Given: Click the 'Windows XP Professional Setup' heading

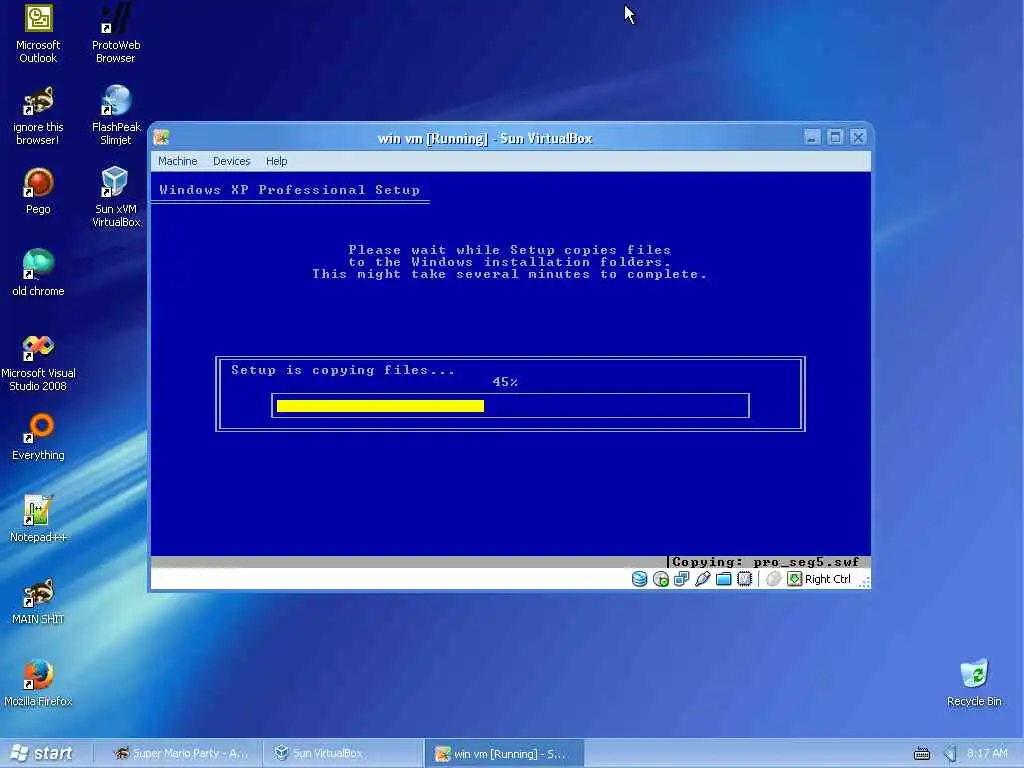Looking at the screenshot, I should pos(289,190).
